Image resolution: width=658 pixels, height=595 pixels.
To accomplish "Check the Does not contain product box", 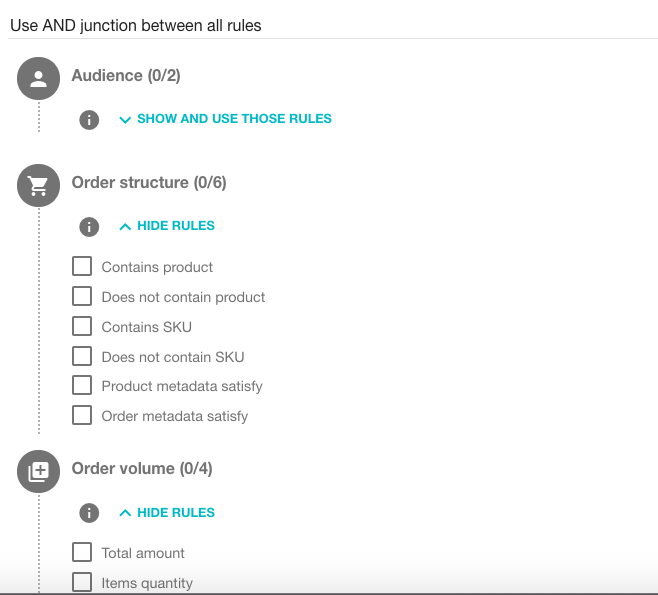I will (x=82, y=297).
